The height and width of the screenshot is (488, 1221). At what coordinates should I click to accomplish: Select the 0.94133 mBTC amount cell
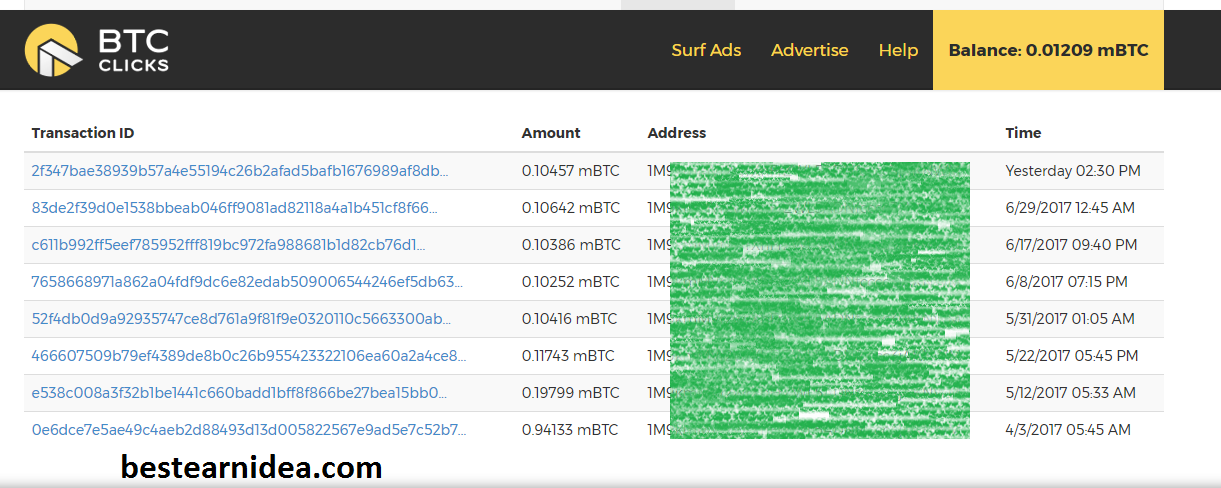click(570, 430)
